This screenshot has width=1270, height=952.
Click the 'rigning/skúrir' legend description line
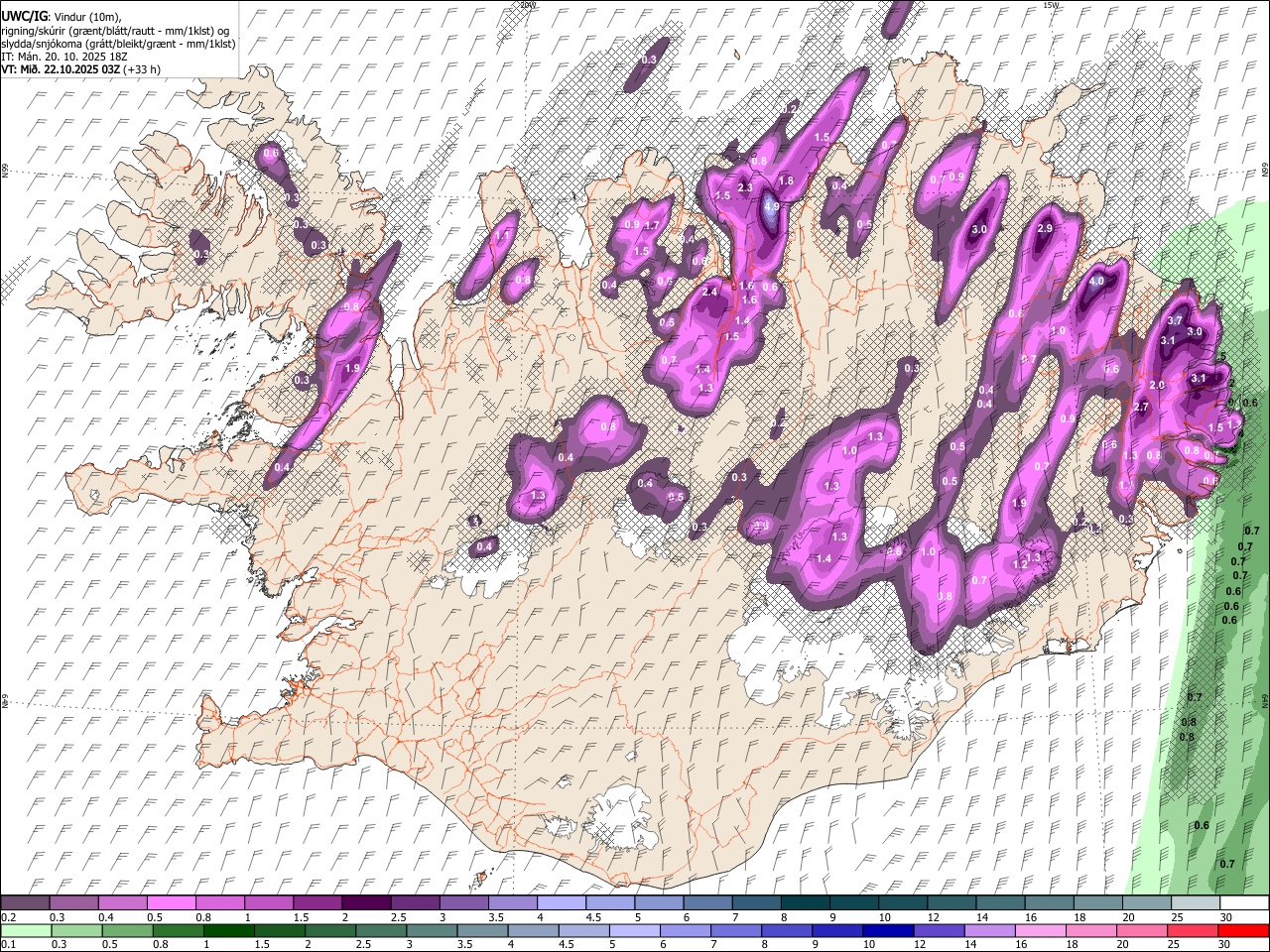tap(115, 31)
